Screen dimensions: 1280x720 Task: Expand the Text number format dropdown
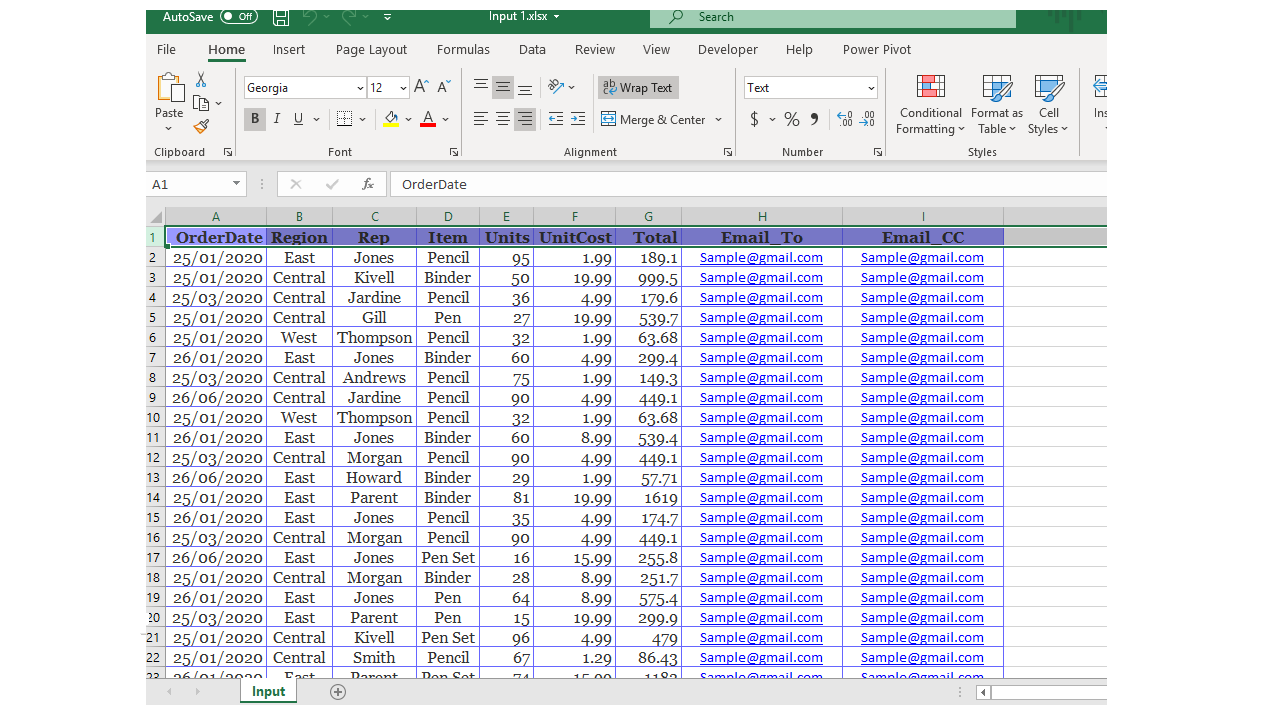click(870, 88)
